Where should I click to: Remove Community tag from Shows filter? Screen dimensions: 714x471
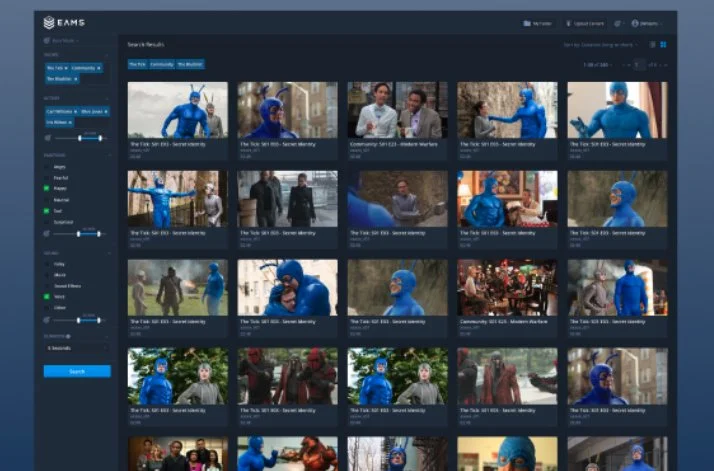(x=99, y=68)
